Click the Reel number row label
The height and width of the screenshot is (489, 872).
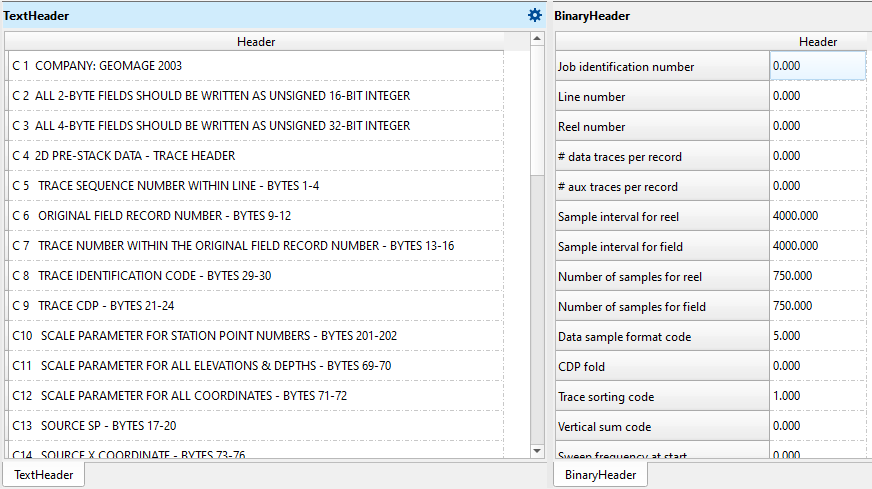pyautogui.click(x=661, y=127)
